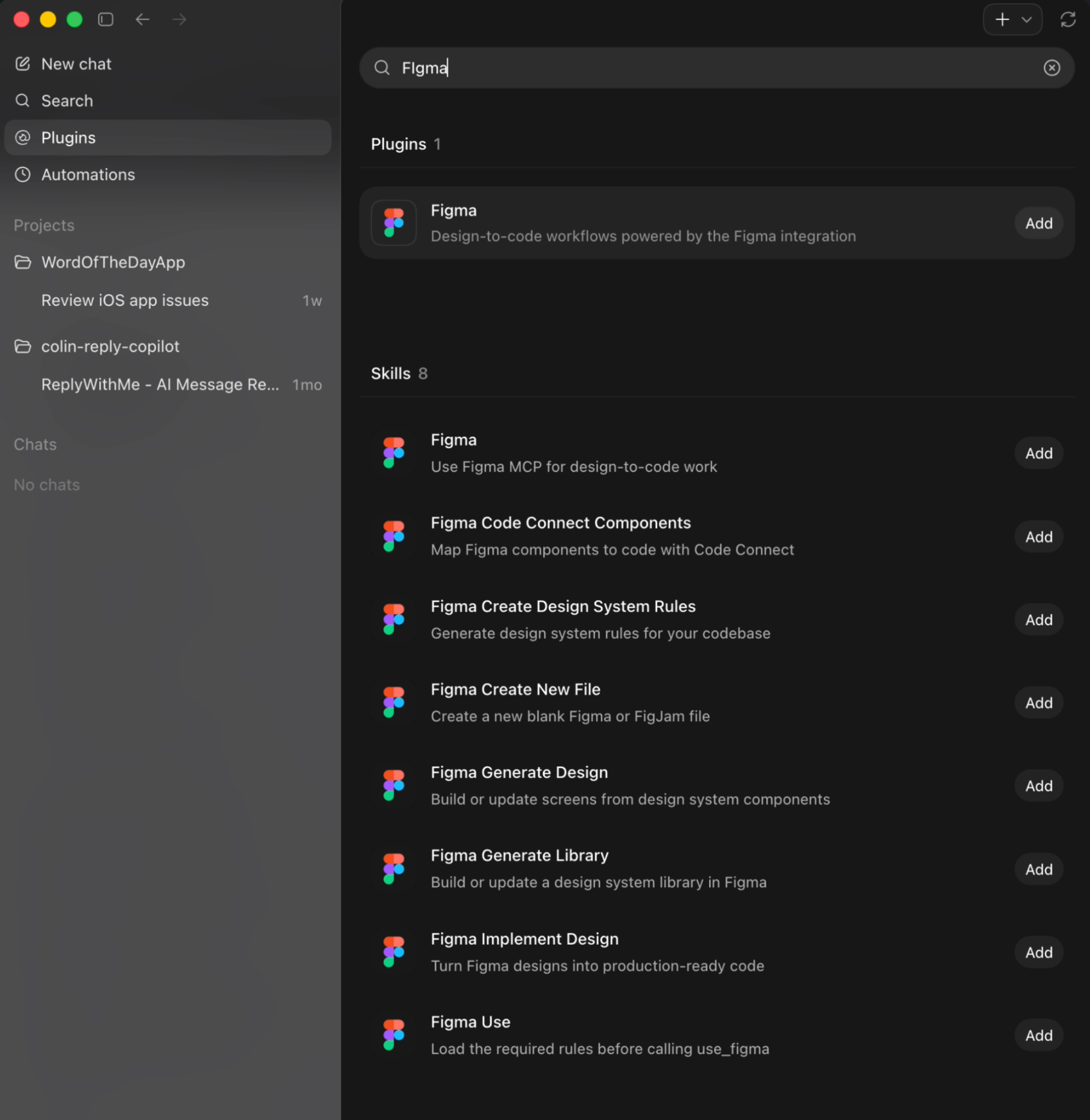Click the Plugins results heading

pos(398,144)
